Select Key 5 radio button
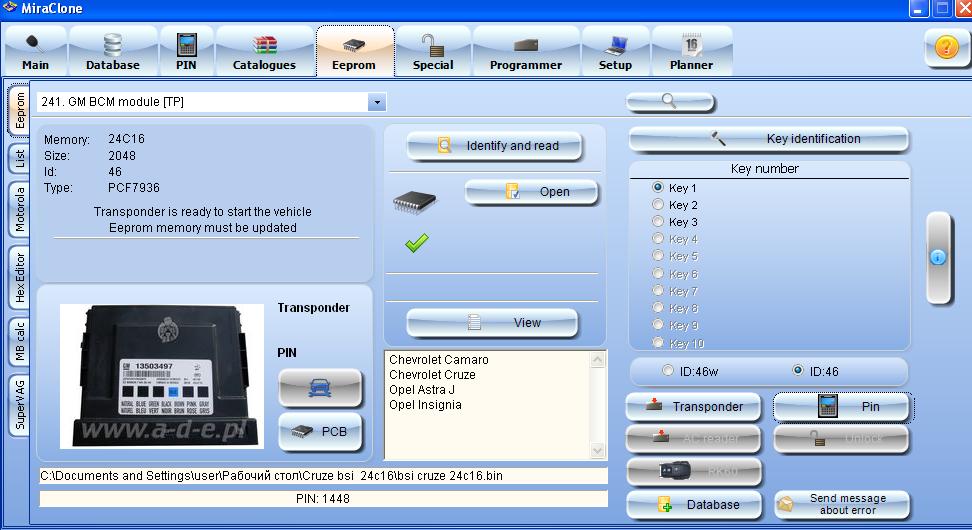 click(658, 255)
